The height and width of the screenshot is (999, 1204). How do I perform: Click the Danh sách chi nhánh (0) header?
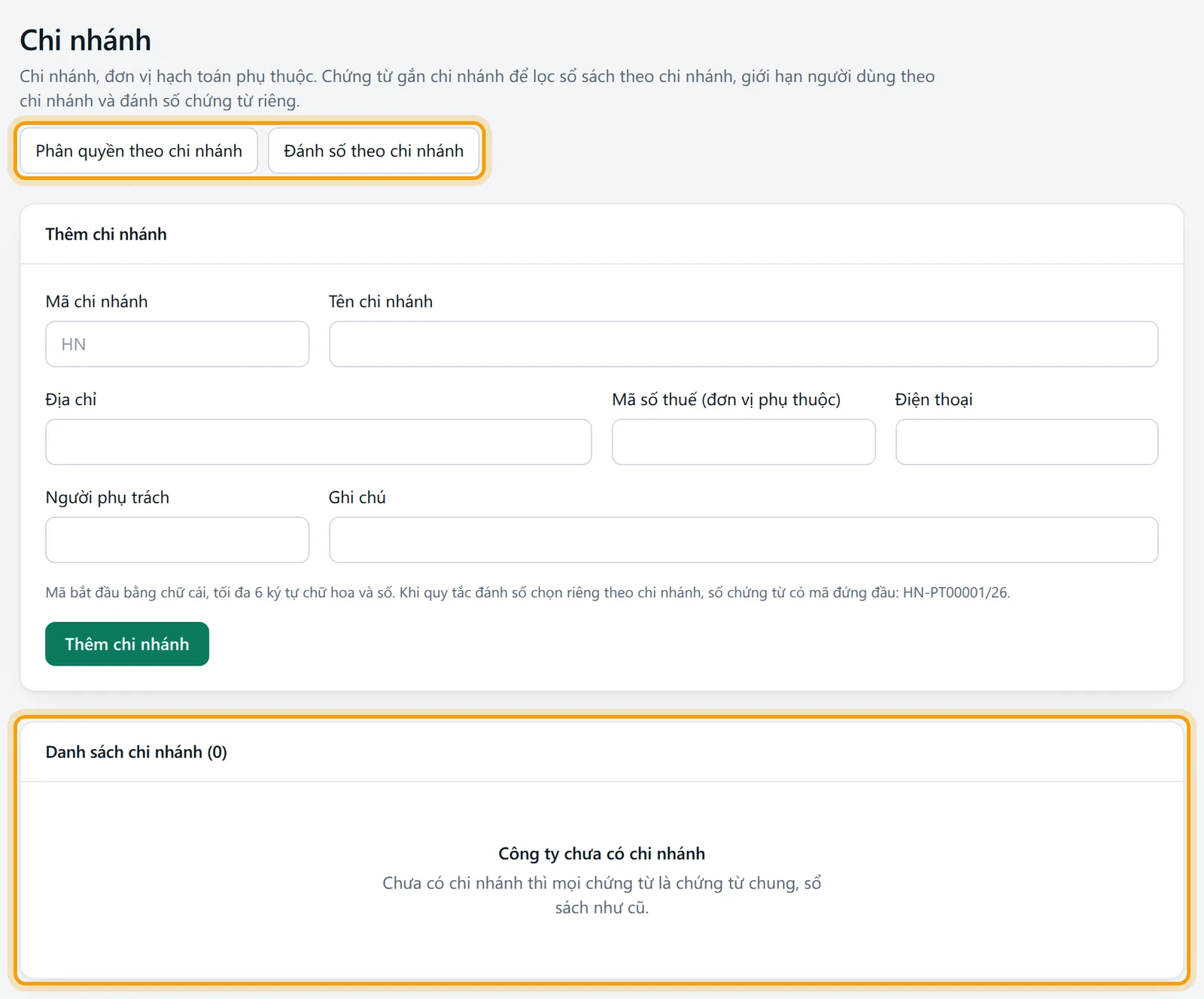[x=136, y=752]
